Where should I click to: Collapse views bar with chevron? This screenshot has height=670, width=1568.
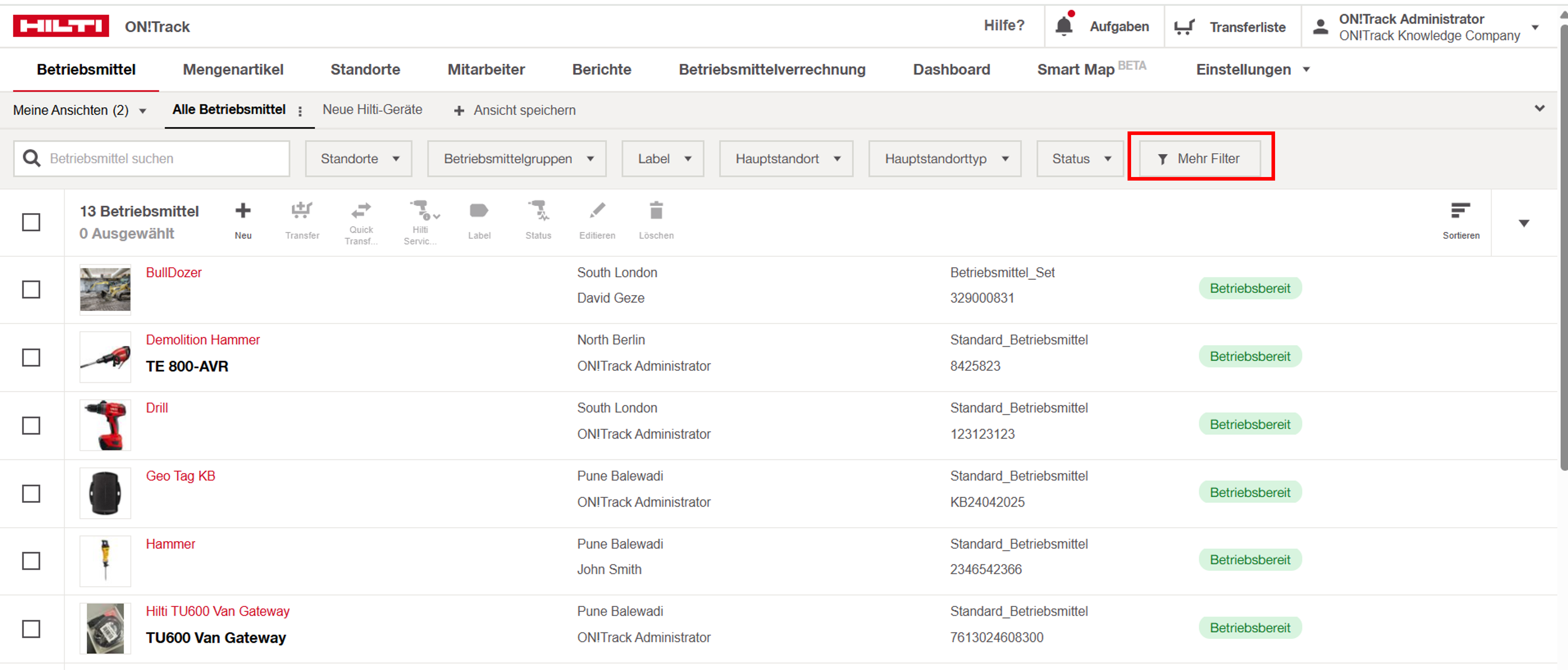tap(1539, 108)
